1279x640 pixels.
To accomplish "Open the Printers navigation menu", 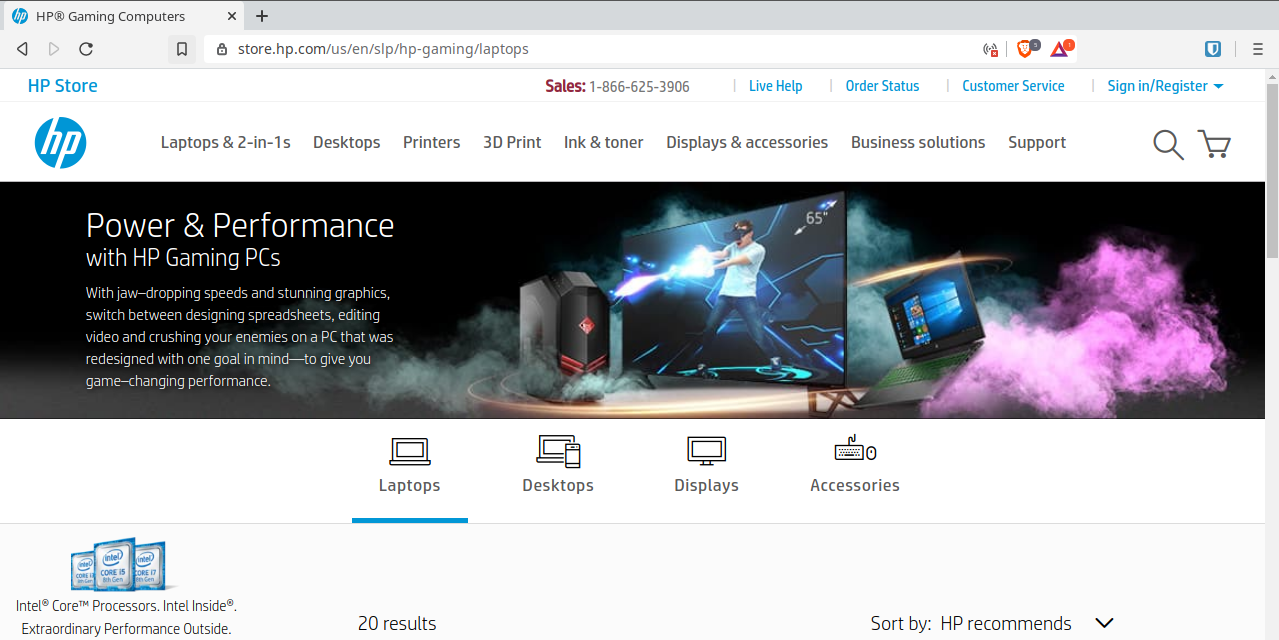I will 432,142.
